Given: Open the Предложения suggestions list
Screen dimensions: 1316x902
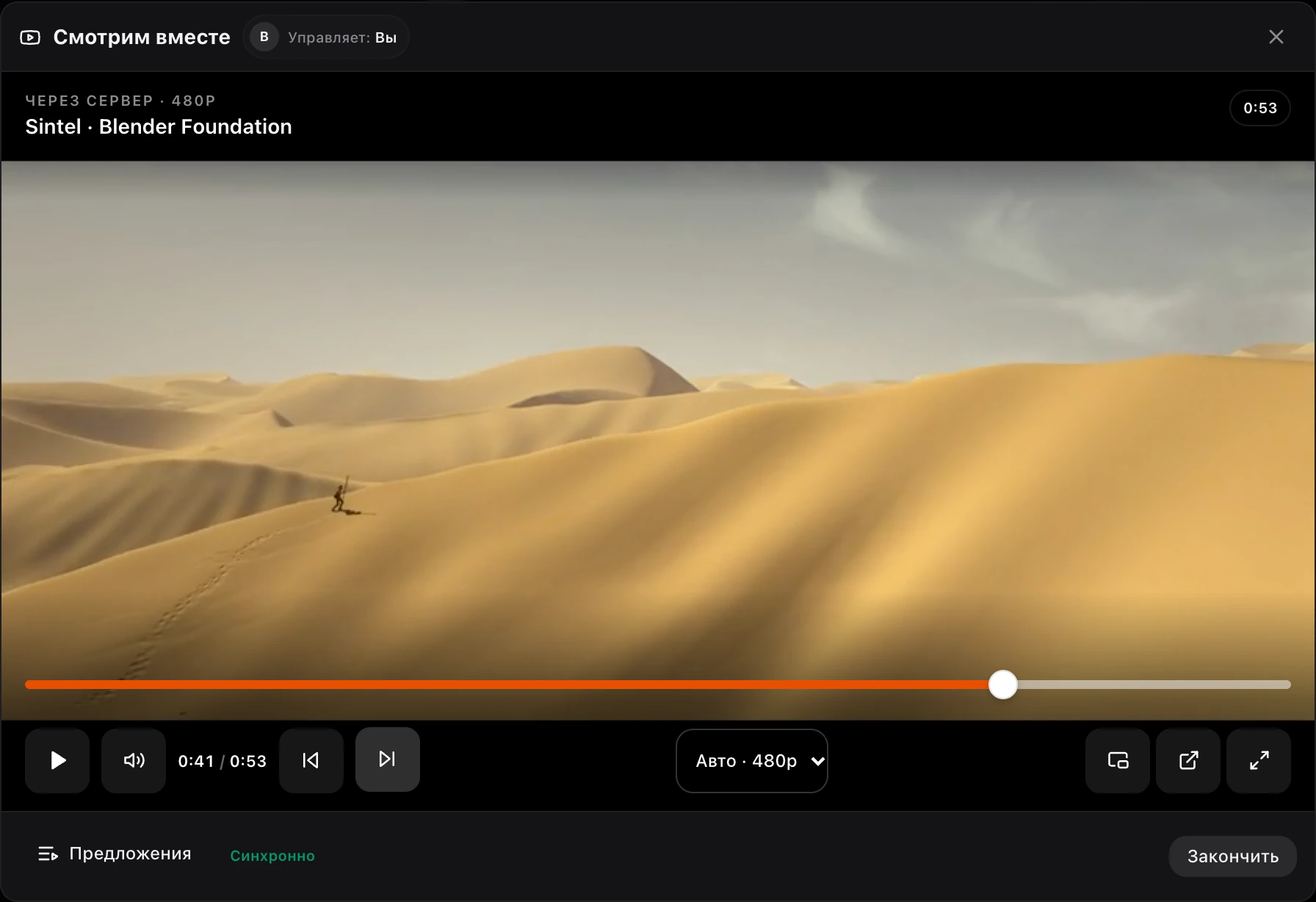Looking at the screenshot, I should coord(115,854).
